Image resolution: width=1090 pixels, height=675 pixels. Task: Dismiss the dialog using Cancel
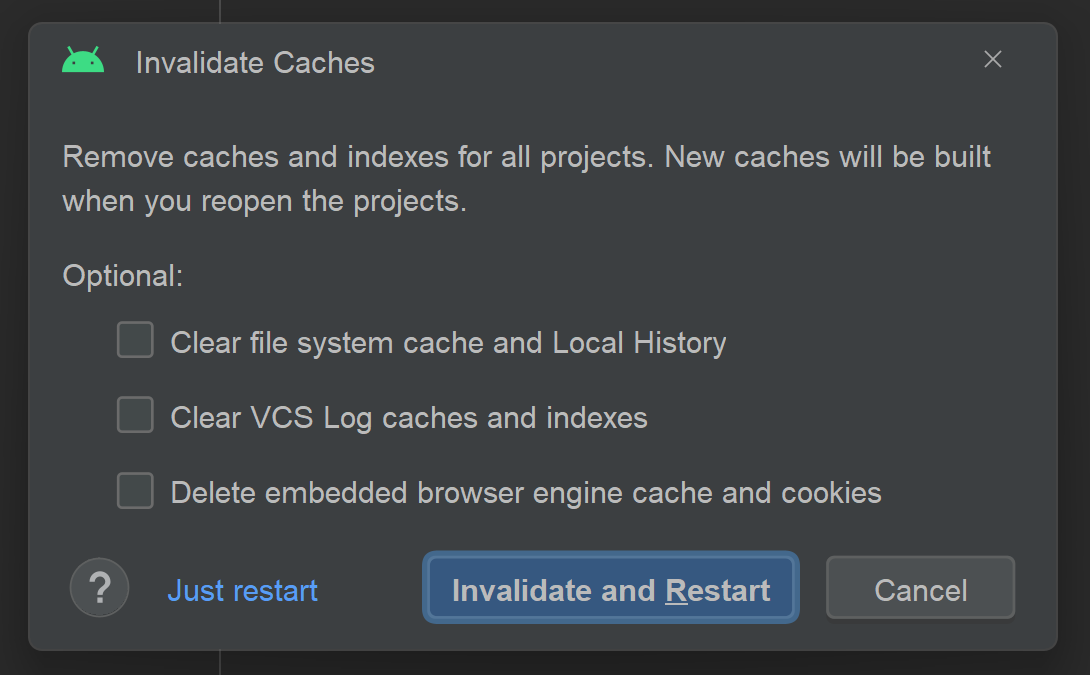tap(920, 587)
